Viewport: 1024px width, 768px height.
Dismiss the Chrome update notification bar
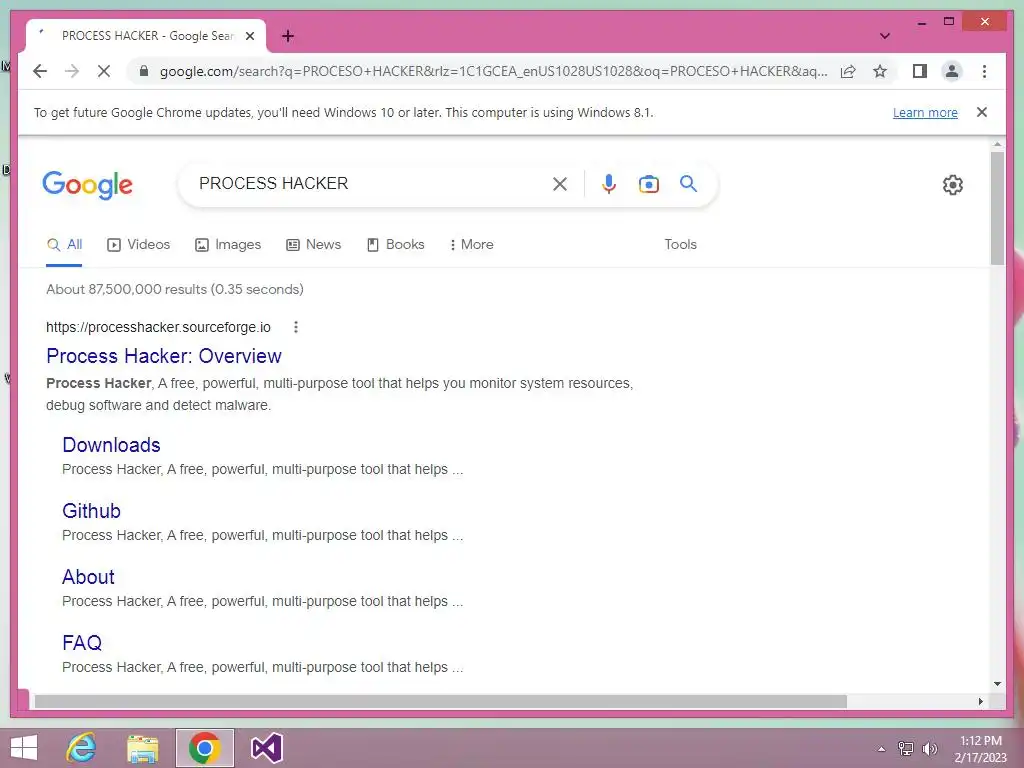click(982, 112)
